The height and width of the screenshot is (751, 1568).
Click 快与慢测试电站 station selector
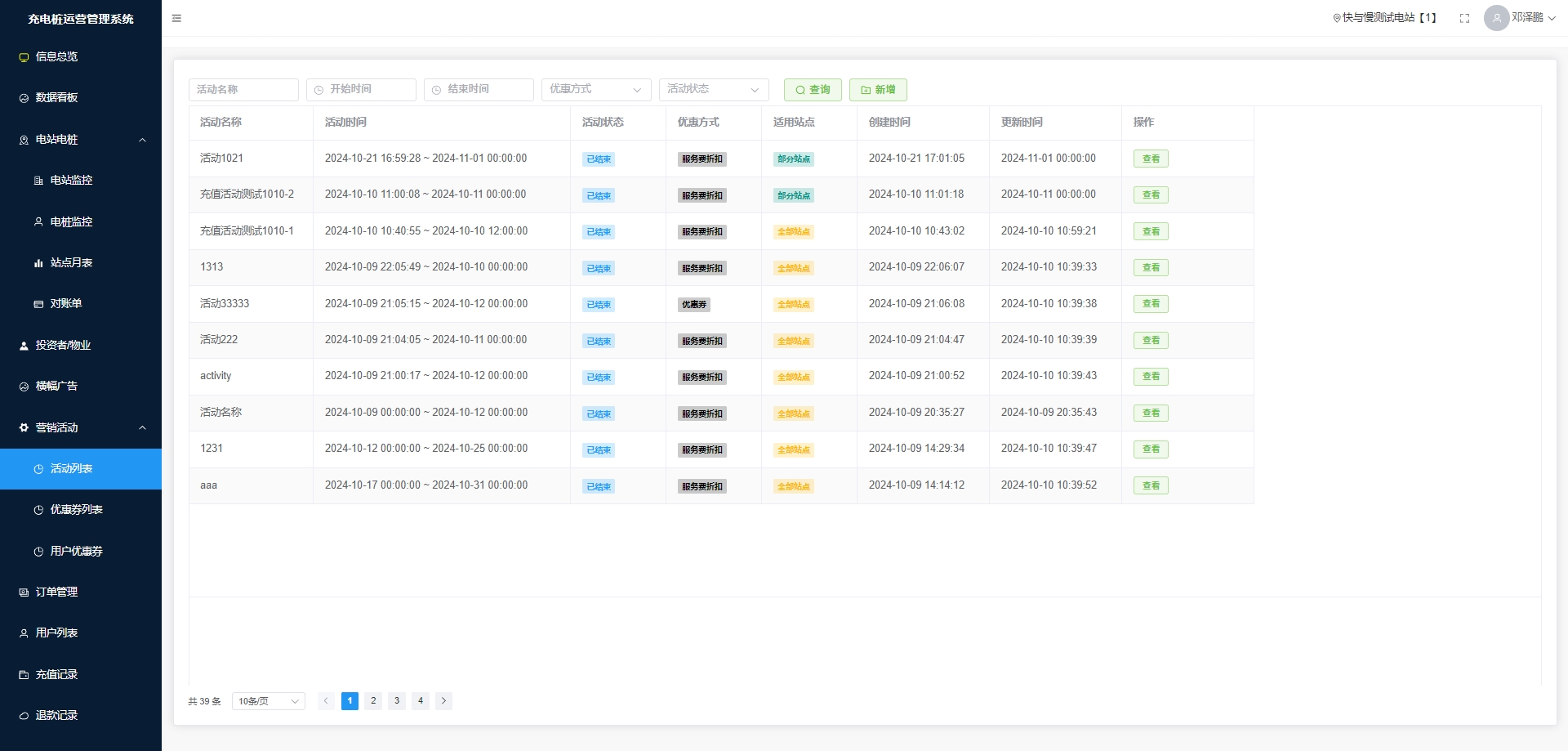click(1384, 18)
